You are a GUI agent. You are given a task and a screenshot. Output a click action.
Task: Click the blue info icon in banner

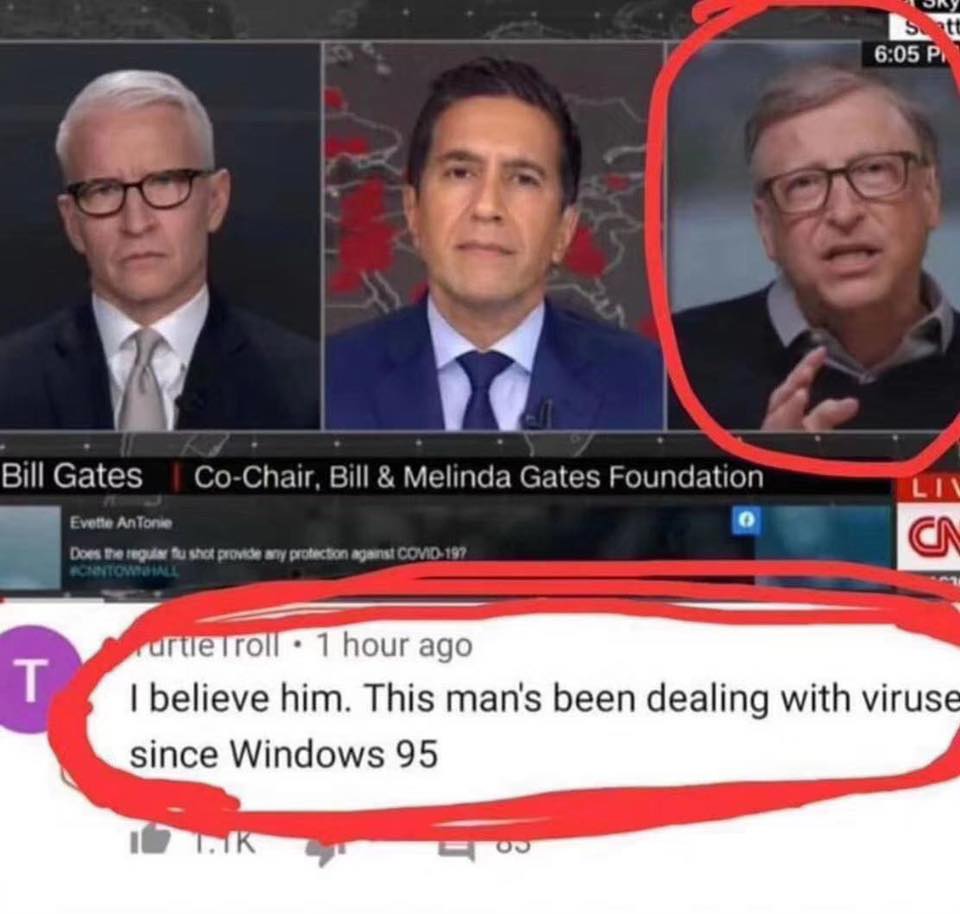(x=746, y=520)
